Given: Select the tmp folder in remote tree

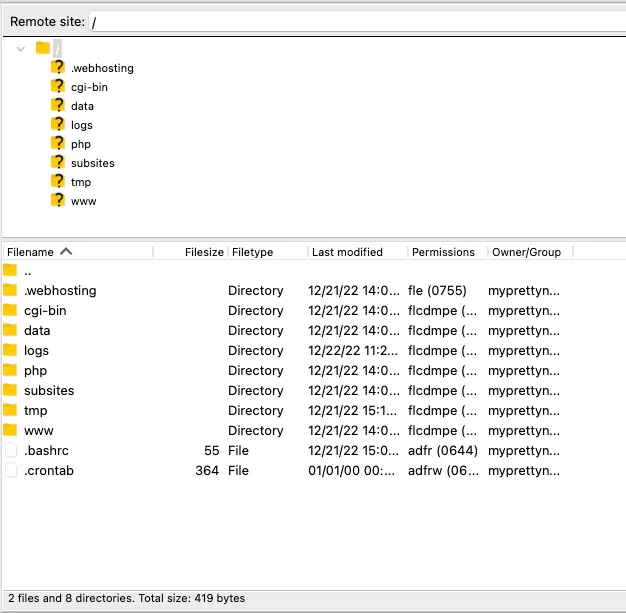Looking at the screenshot, I should (80, 182).
